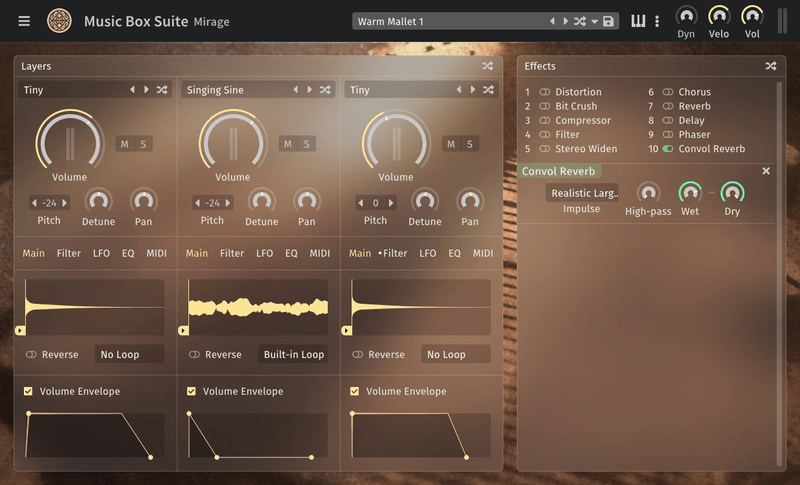Switch first layer to Filter tab
This screenshot has width=800, height=485.
pos(69,253)
